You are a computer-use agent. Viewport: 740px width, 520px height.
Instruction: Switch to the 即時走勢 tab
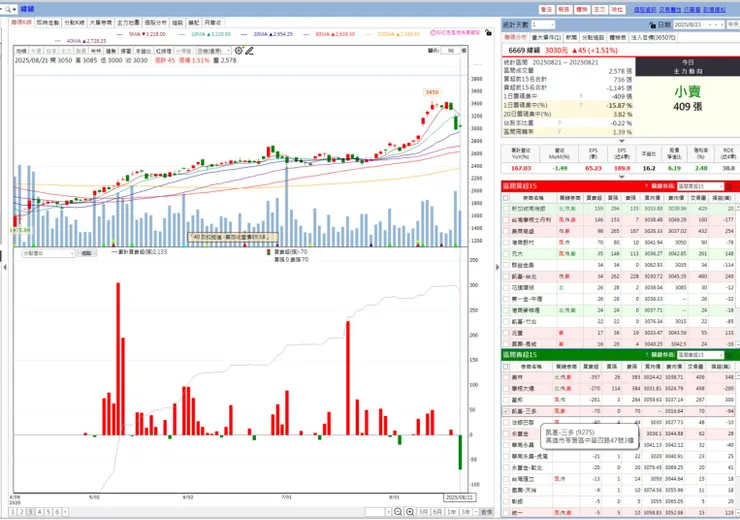pos(48,23)
